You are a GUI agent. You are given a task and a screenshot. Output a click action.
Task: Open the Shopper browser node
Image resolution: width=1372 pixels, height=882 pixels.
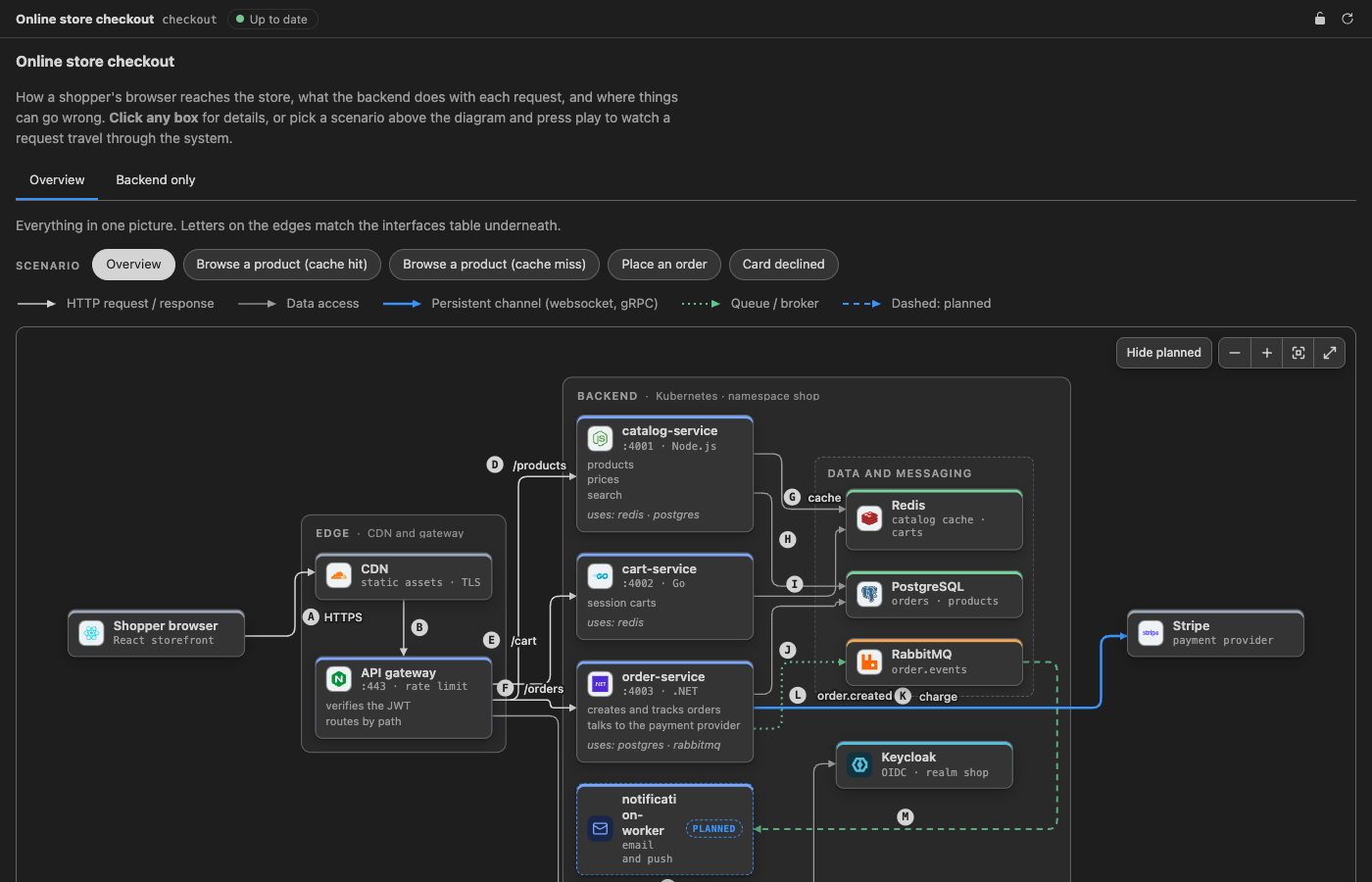pos(156,633)
